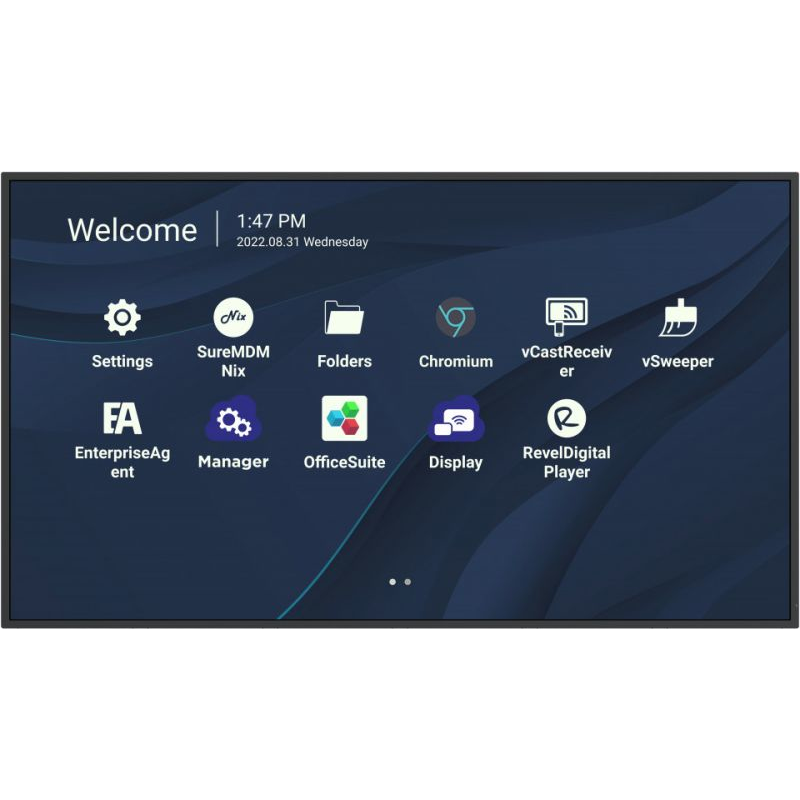This screenshot has width=800, height=800.
Task: Start the vSweeper broom icon
Action: pyautogui.click(x=678, y=317)
